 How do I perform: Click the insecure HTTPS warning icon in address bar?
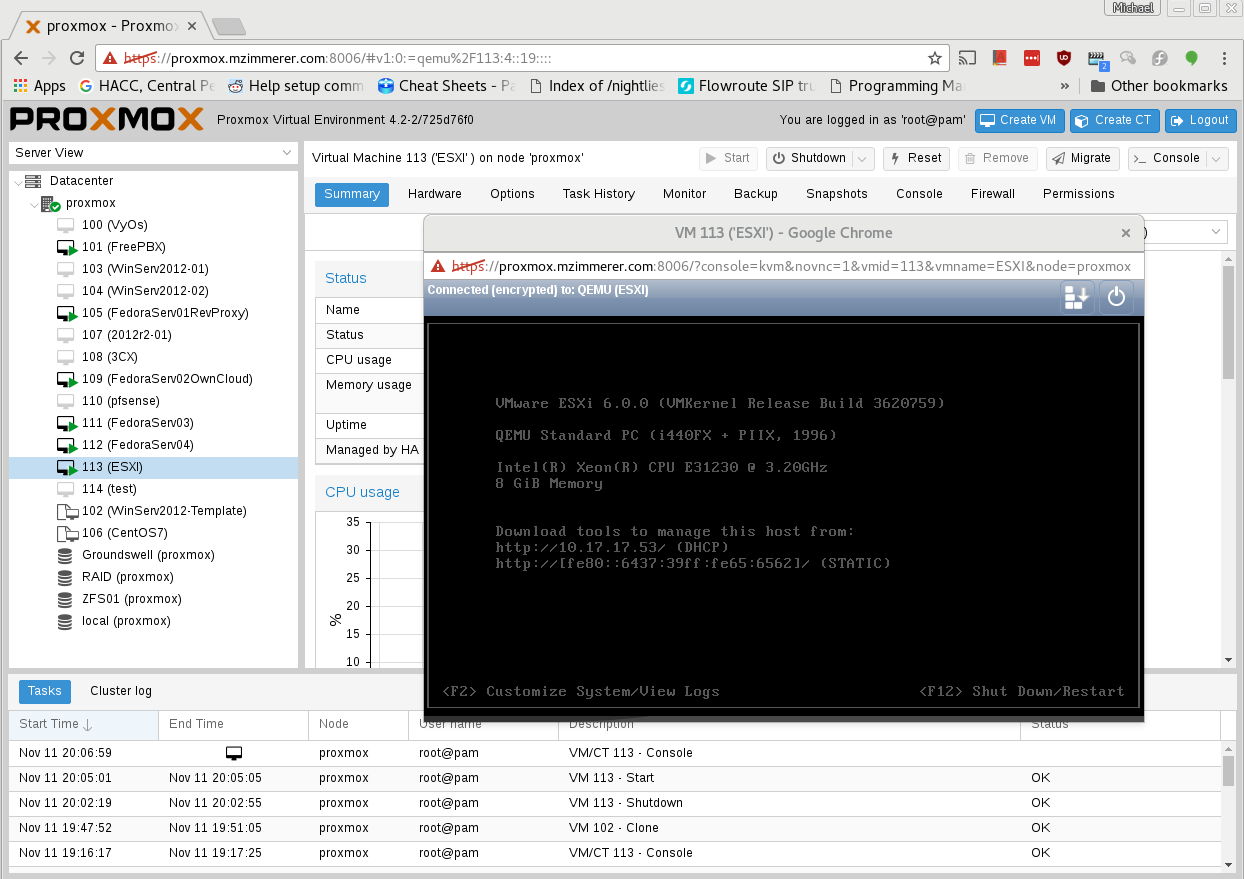point(111,58)
